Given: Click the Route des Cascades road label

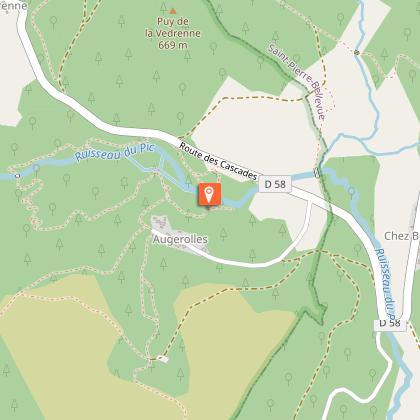Looking at the screenshot, I should pos(219,161).
